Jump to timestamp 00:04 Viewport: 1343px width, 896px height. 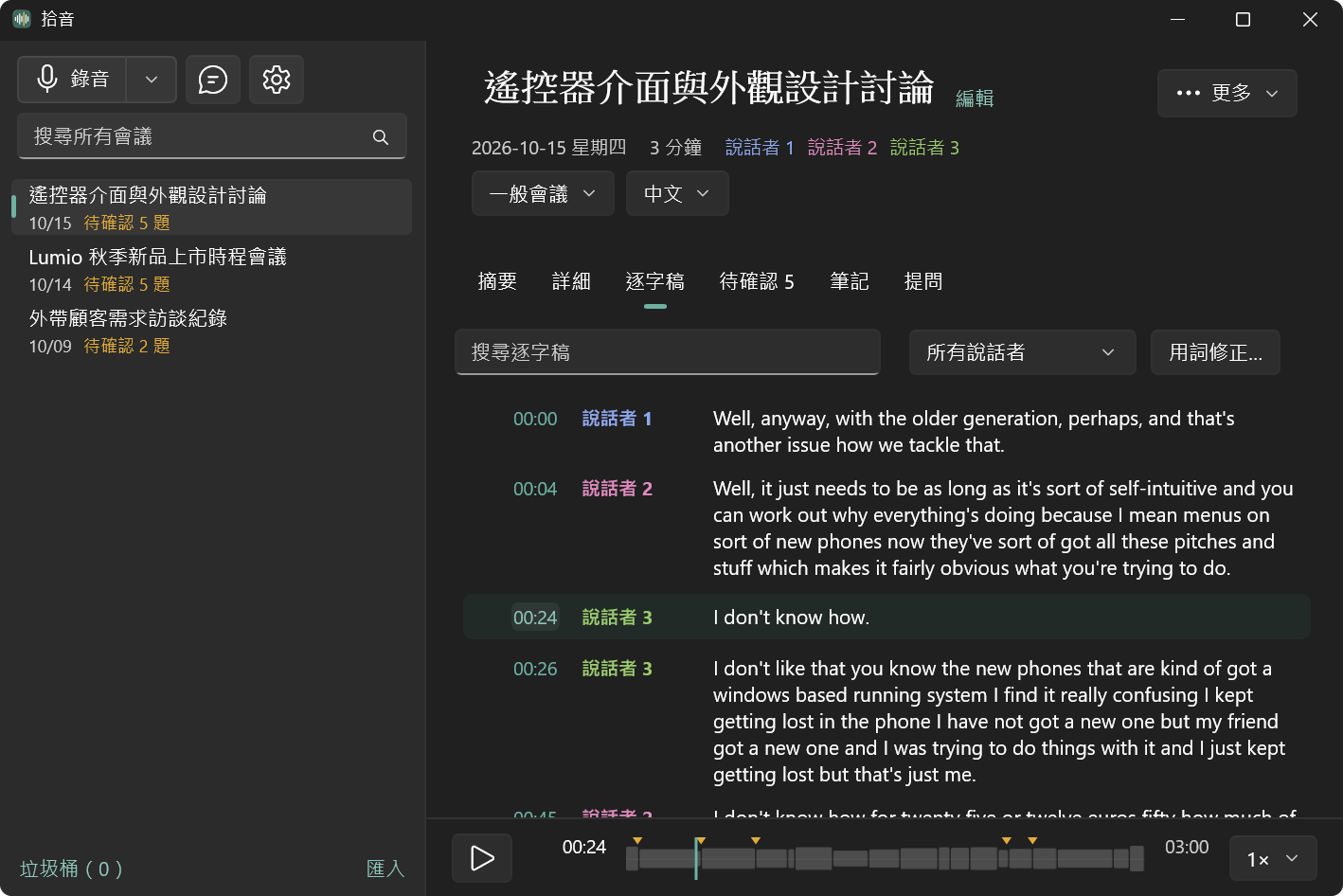(535, 489)
